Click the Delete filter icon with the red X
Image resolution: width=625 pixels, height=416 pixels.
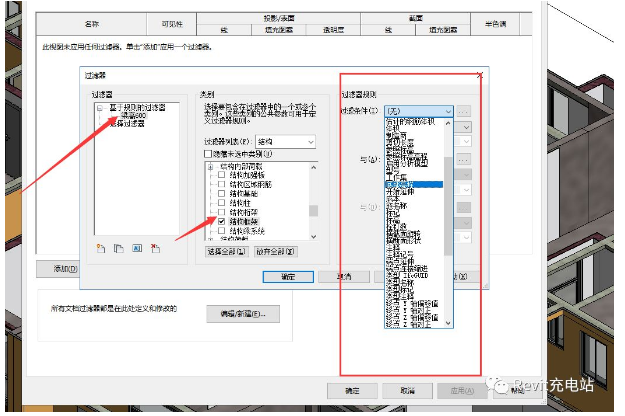click(x=155, y=249)
